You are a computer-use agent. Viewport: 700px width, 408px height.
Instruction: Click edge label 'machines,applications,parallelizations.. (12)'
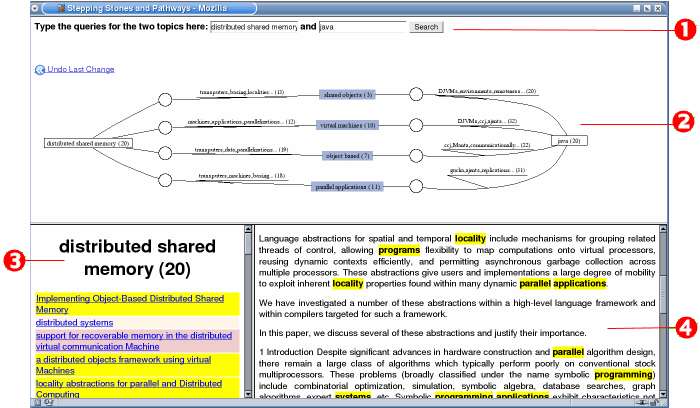241,122
